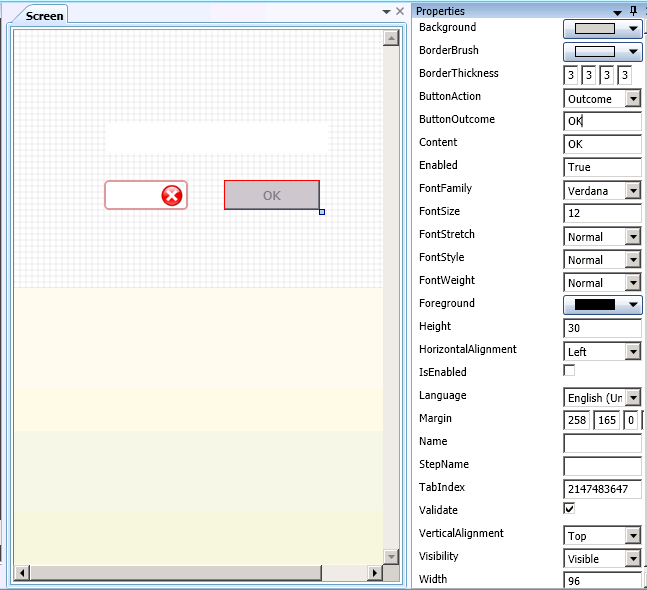This screenshot has height=590, width=647.
Task: Pin the Properties panel with auto-hide icon
Action: (x=633, y=10)
